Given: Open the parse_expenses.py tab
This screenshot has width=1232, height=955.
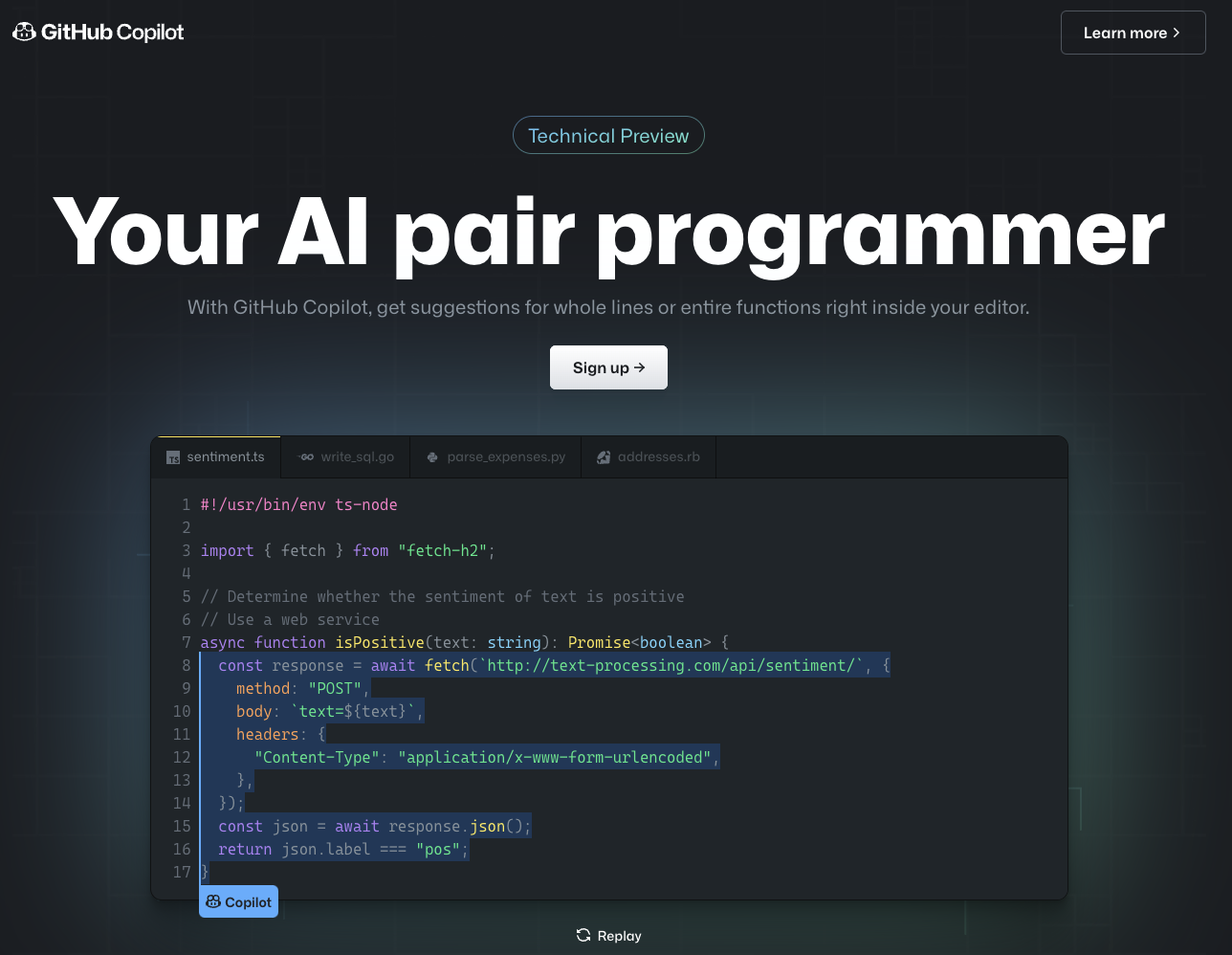Looking at the screenshot, I should 495,457.
